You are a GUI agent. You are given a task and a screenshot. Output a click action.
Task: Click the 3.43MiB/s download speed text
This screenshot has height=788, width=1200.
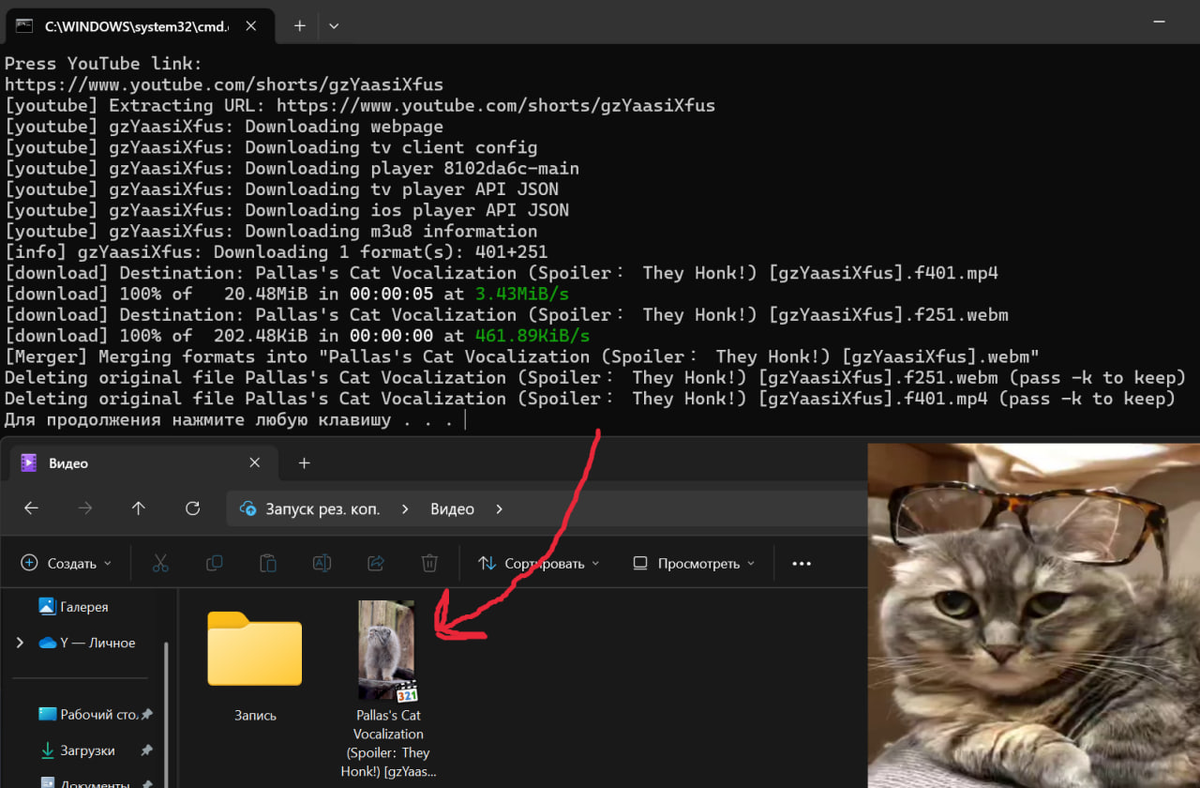click(522, 294)
